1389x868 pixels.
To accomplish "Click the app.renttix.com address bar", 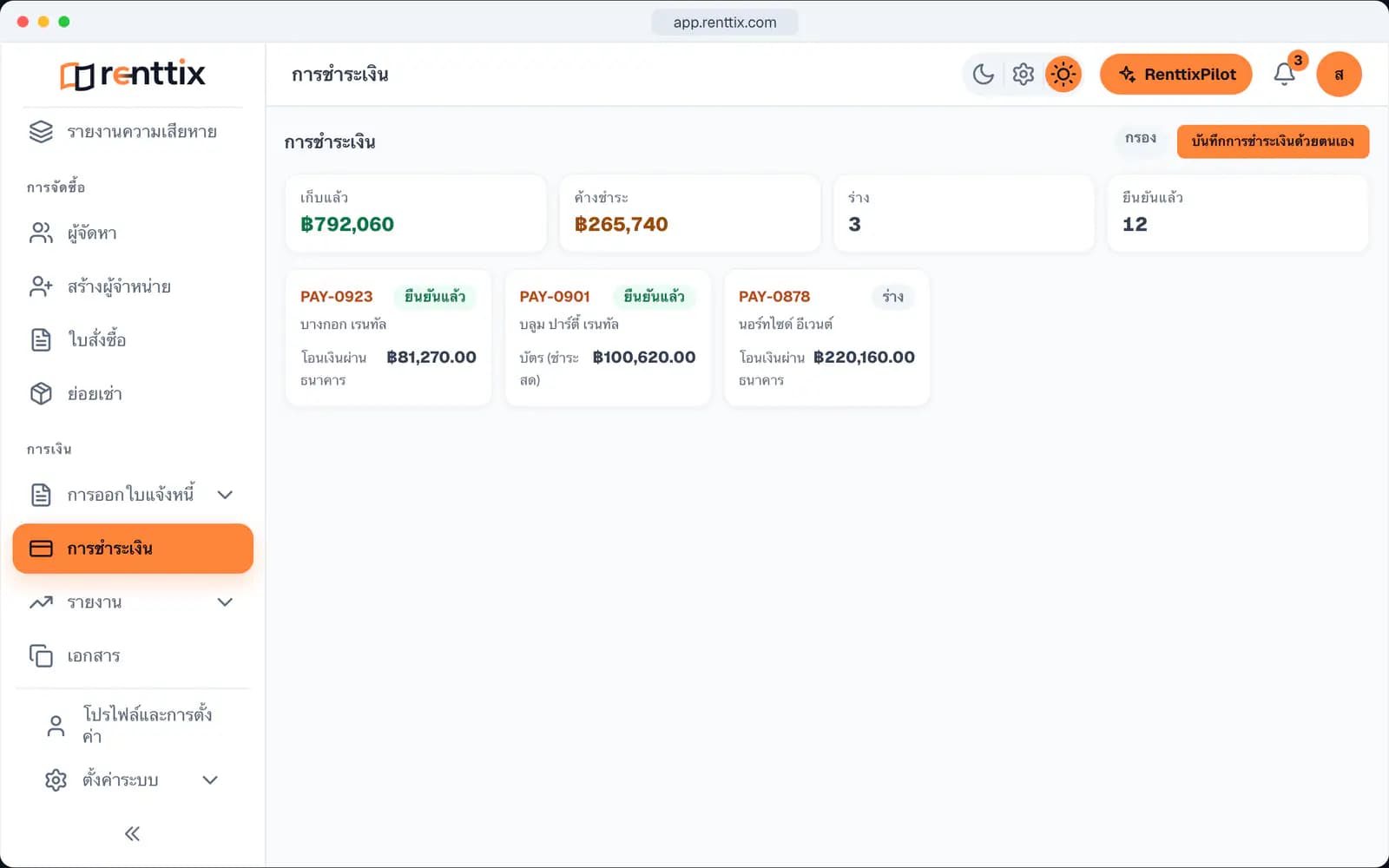I will point(725,23).
